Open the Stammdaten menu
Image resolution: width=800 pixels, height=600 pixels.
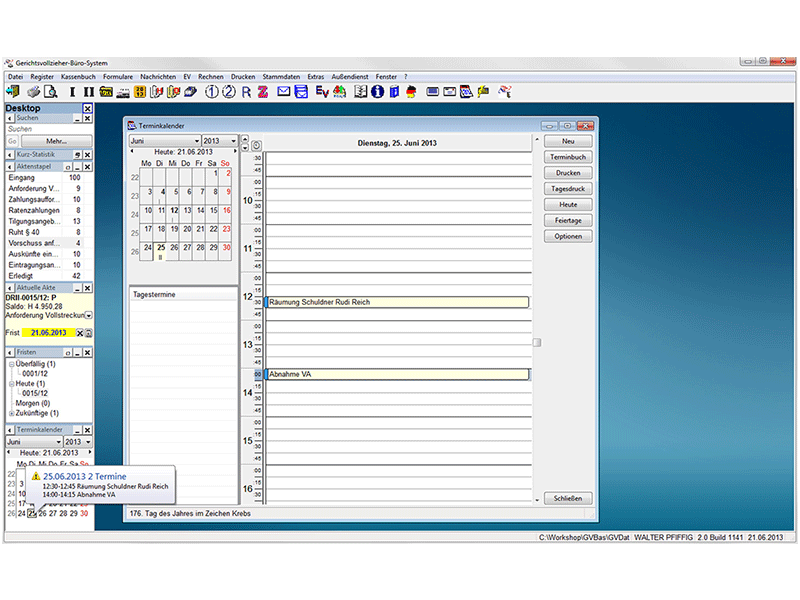pyautogui.click(x=281, y=77)
